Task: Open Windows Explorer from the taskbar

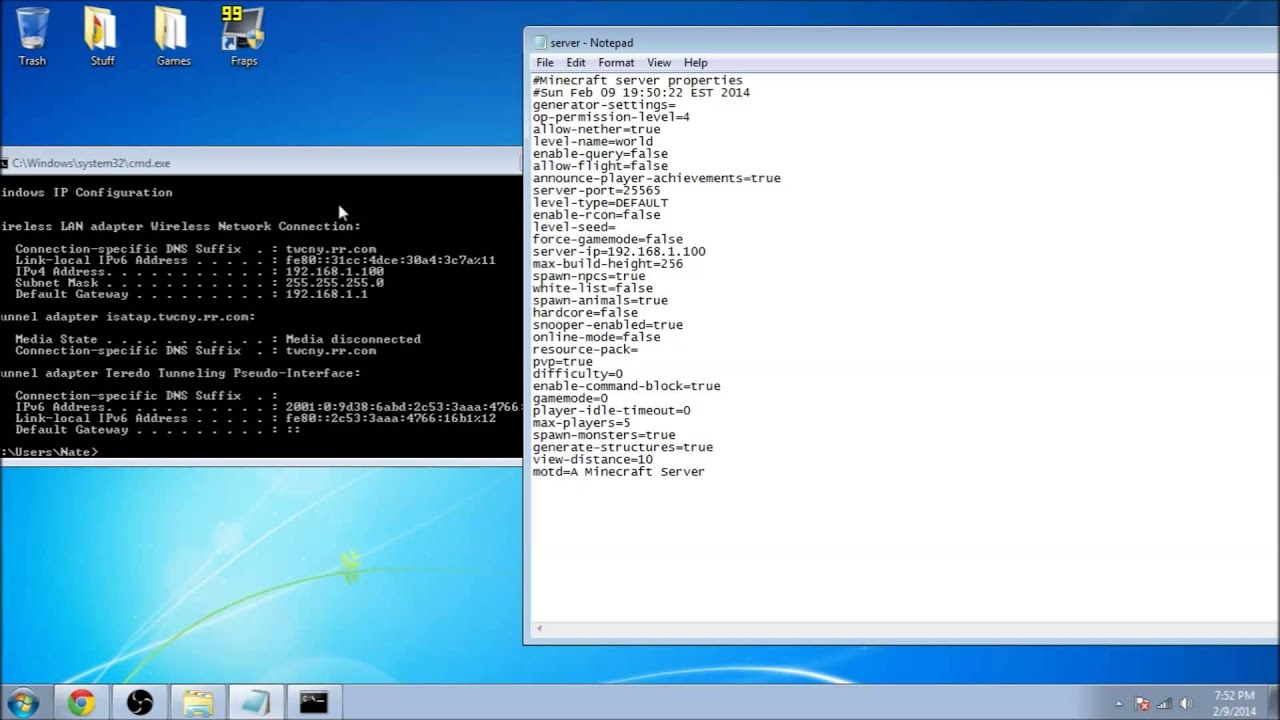Action: pyautogui.click(x=197, y=702)
